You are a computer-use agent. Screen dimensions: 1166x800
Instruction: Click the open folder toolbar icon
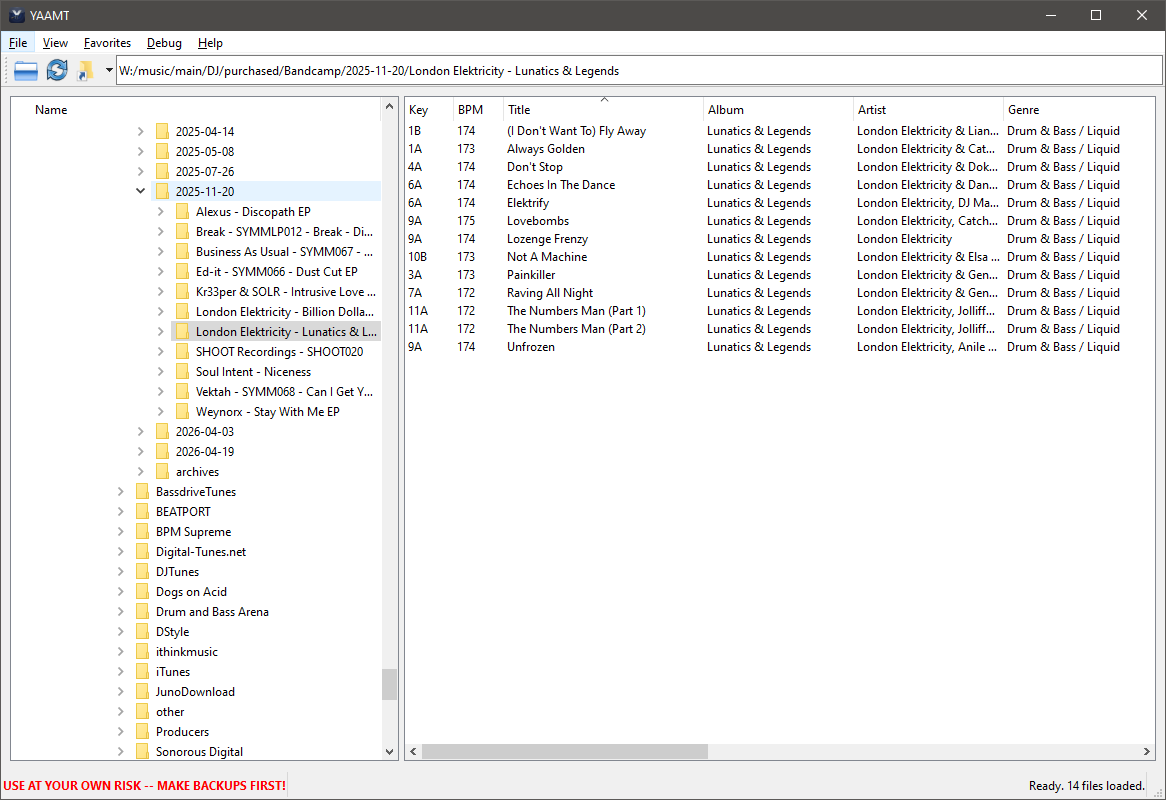point(26,71)
